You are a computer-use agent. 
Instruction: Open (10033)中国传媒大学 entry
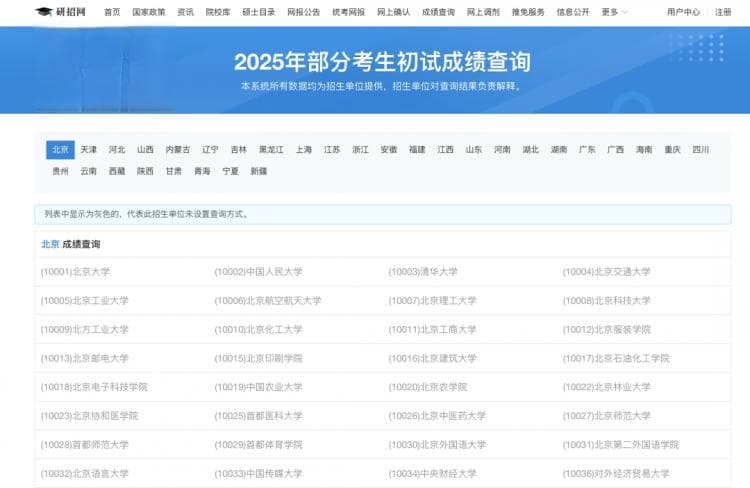(x=258, y=474)
